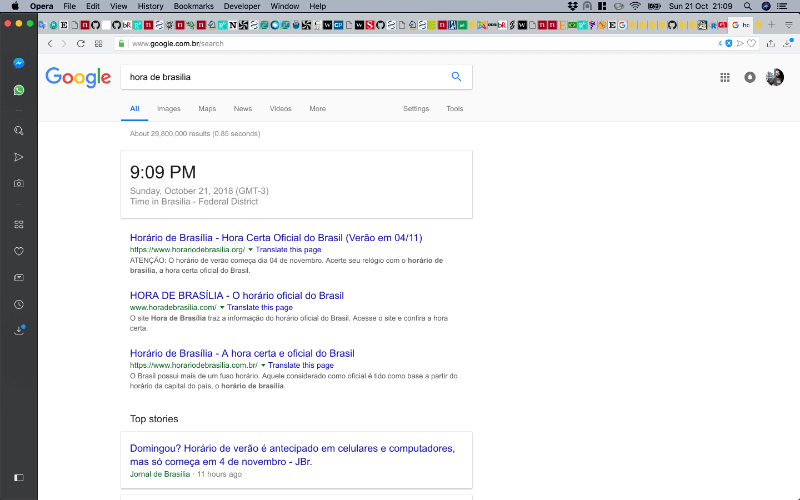Viewport: 800px width, 500px height.
Task: Open Spotlight search in the menu bar
Action: coord(747,6)
